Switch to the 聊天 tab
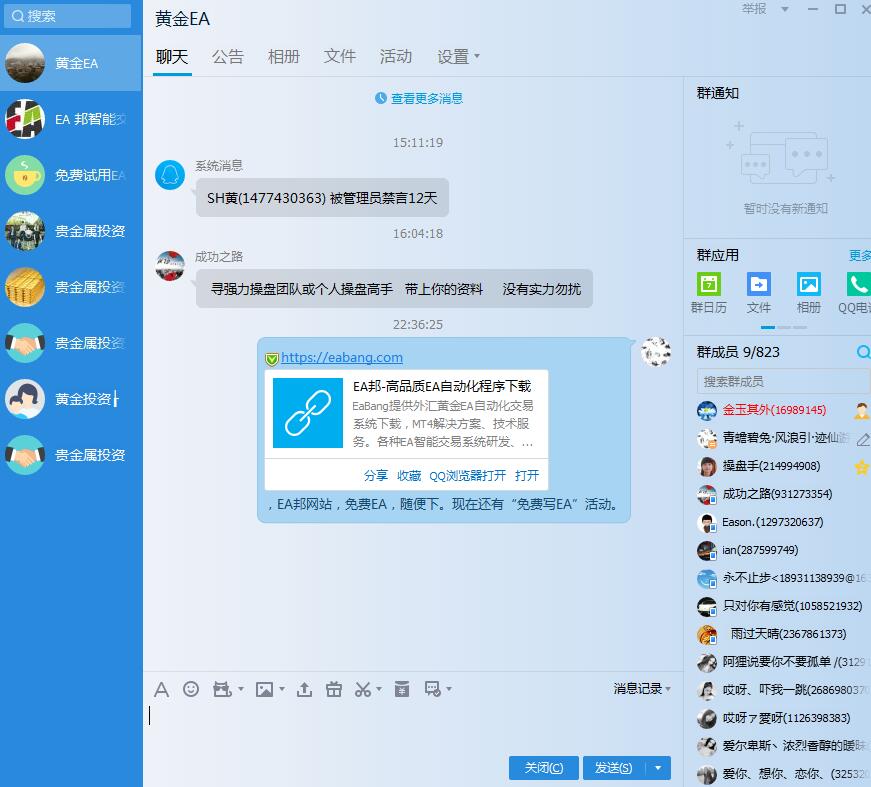Image resolution: width=871 pixels, height=787 pixels. [x=172, y=57]
